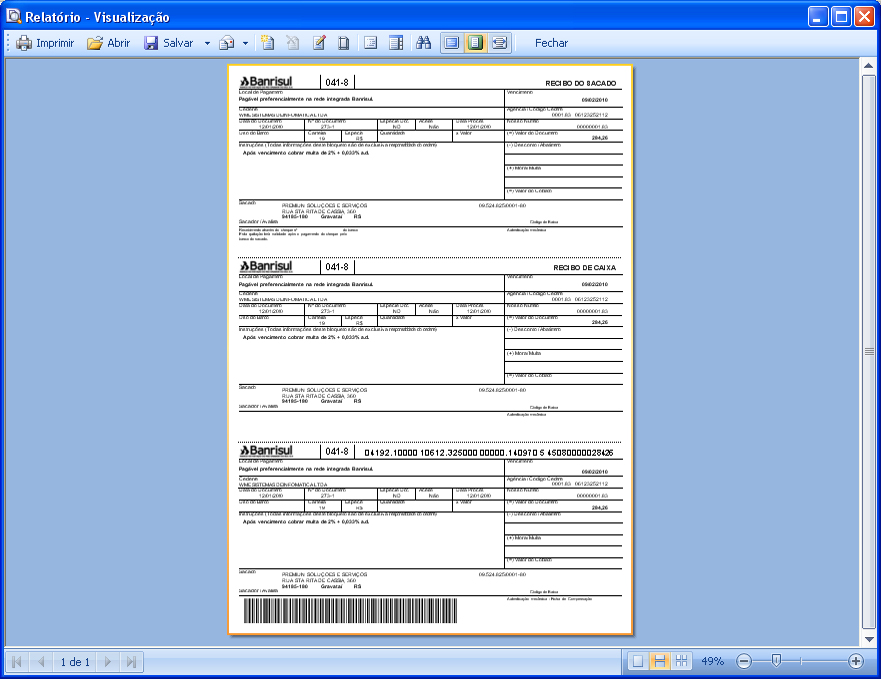Toggle multiple pages grid view in status bar
This screenshot has width=881, height=679.
682,661
